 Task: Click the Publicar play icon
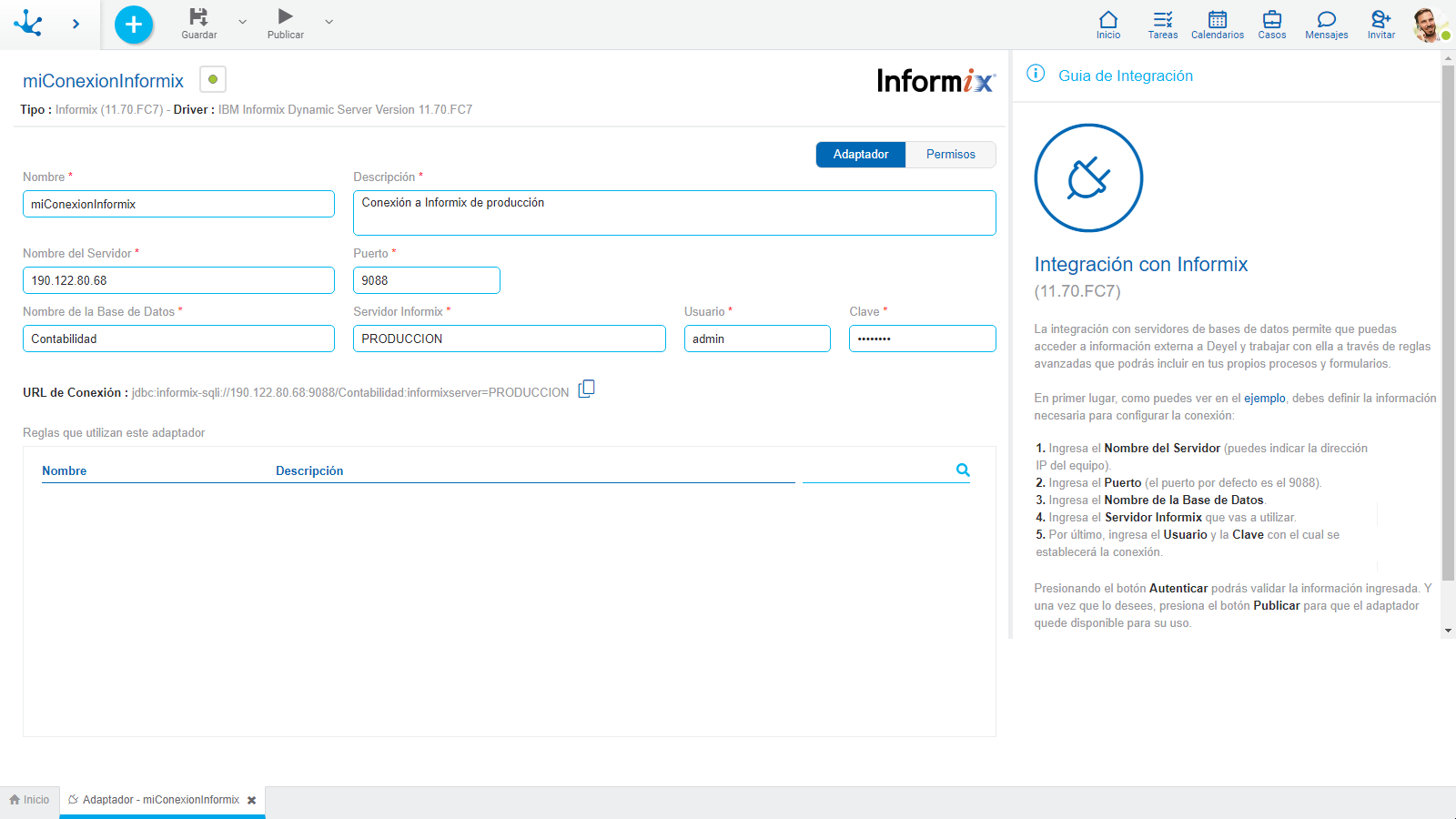coord(285,17)
